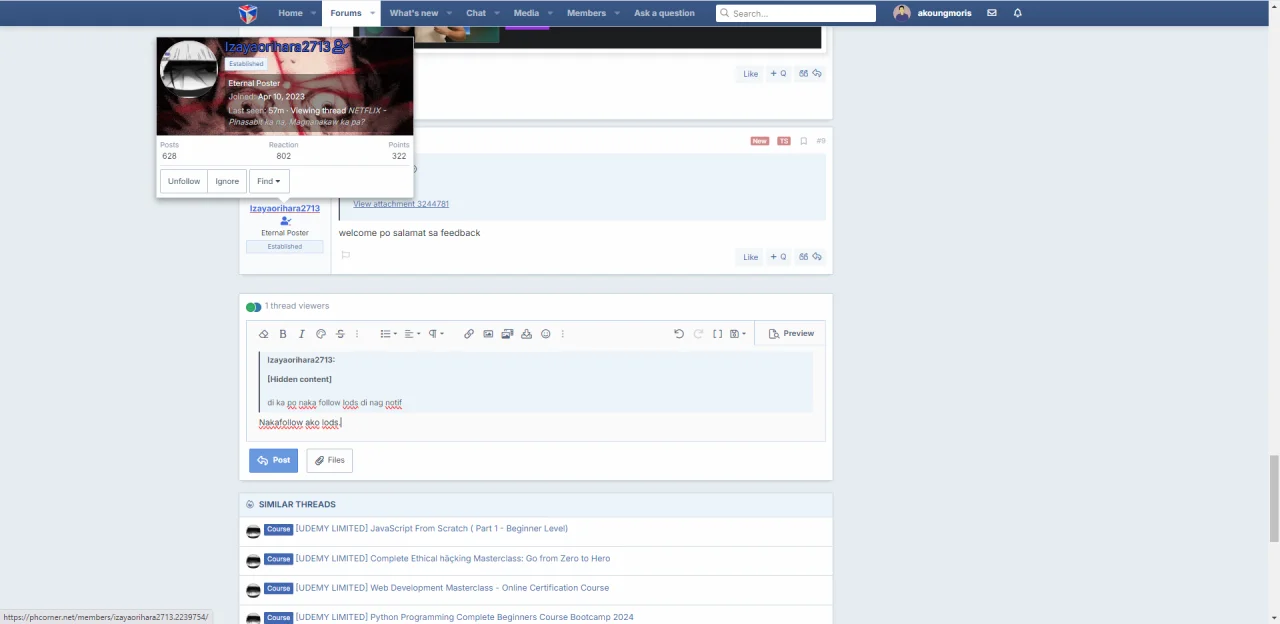Select the Forums nav tab

tap(346, 13)
